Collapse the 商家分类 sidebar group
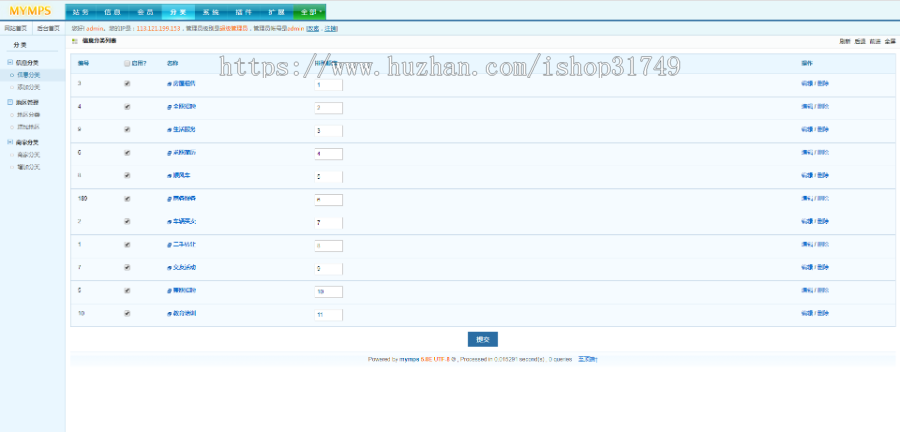Screen dimensions: 900x432 pyautogui.click(x=10, y=142)
